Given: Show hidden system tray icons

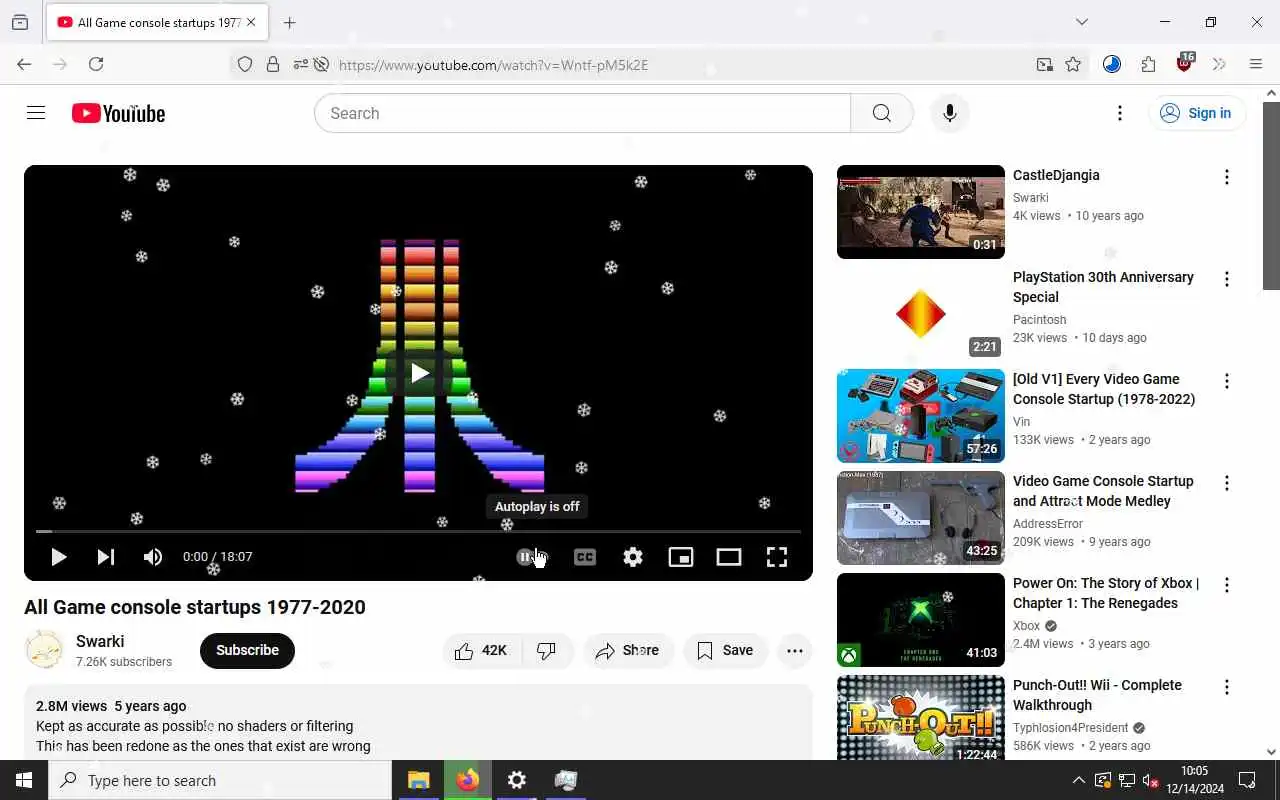Looking at the screenshot, I should [1078, 780].
